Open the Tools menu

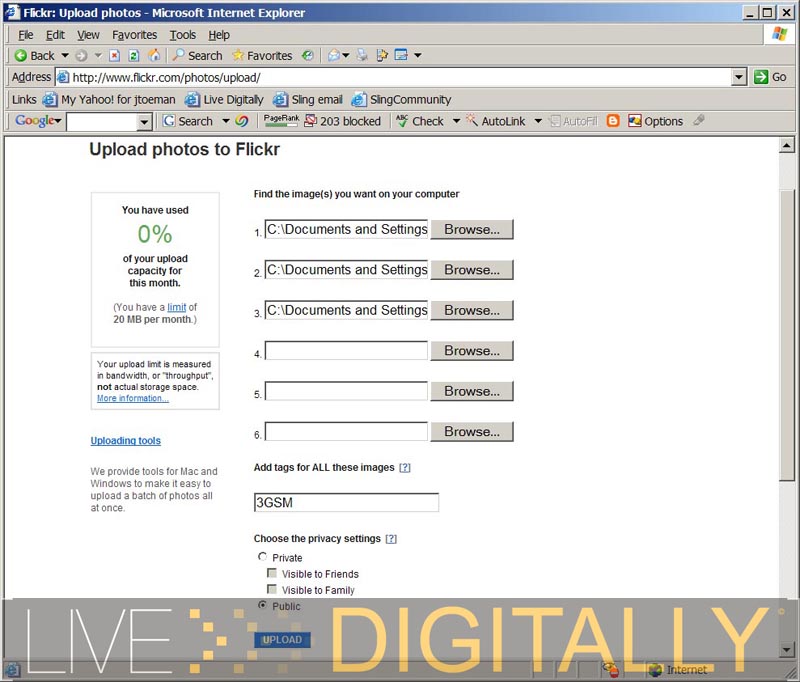click(183, 35)
